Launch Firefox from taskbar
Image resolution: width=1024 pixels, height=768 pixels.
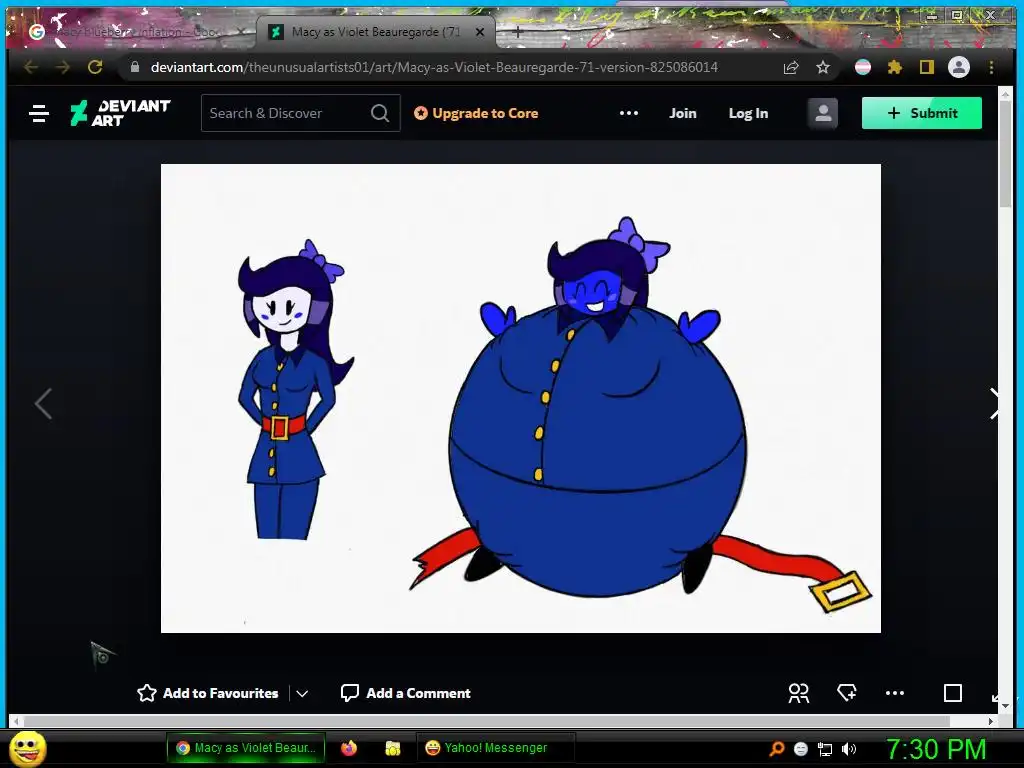(349, 748)
